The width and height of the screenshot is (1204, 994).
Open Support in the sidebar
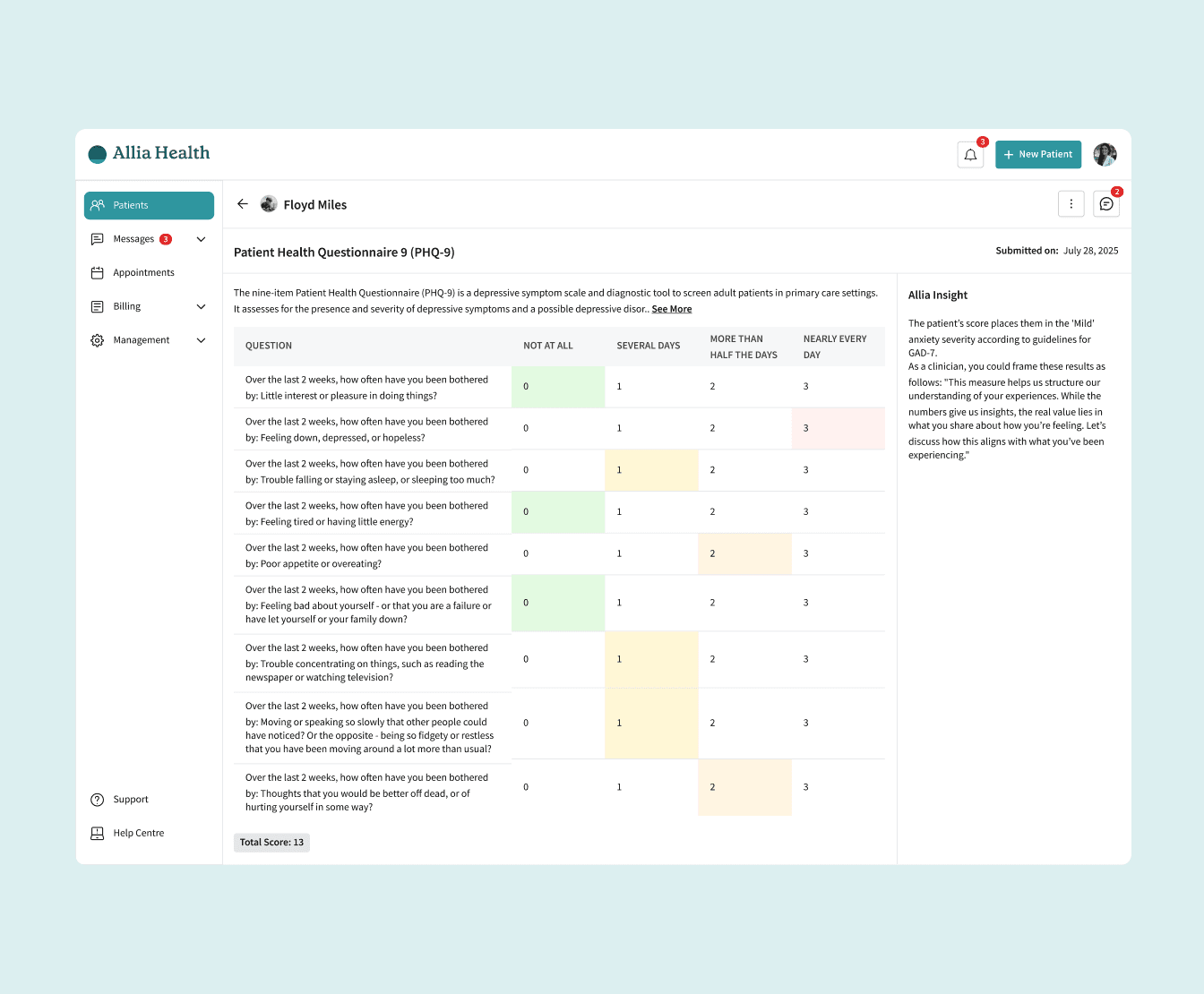point(149,799)
